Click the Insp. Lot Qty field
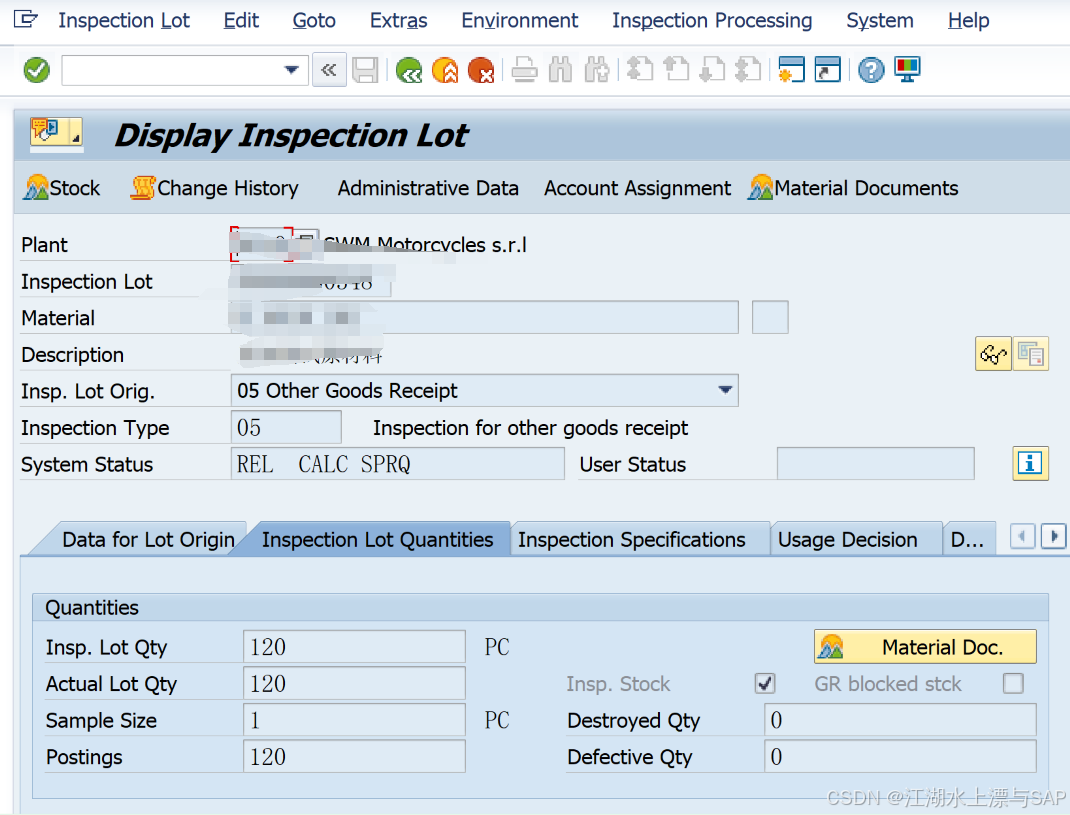The height and width of the screenshot is (815, 1070). (354, 646)
